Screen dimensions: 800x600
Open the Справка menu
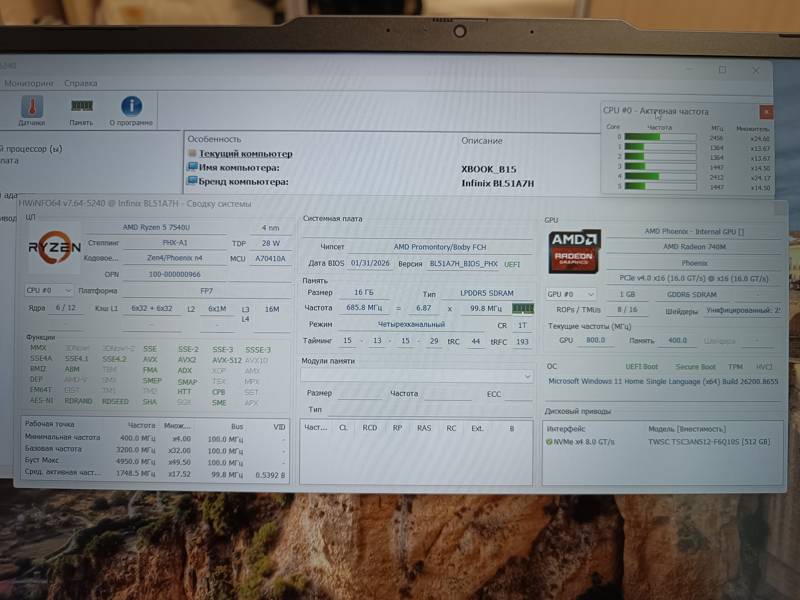(x=81, y=83)
